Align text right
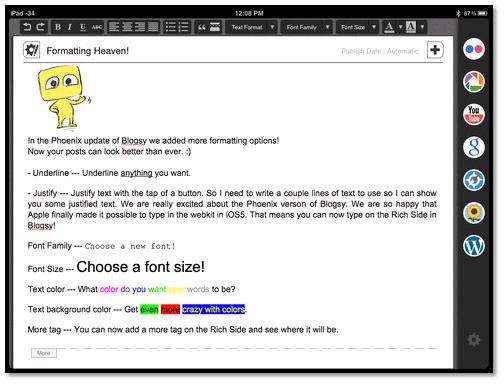This screenshot has height=384, width=504. pyautogui.click(x=140, y=27)
